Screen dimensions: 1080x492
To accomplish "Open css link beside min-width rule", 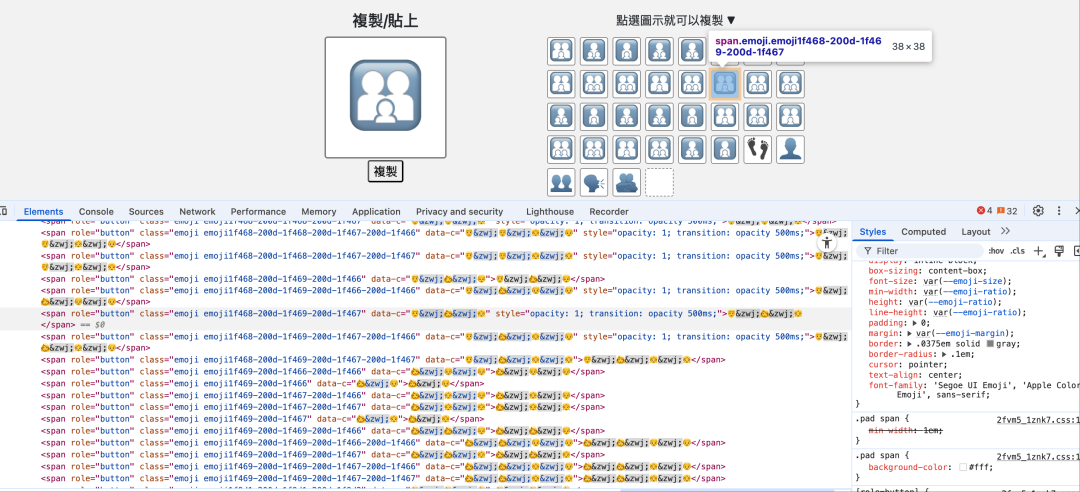I will [1038, 419].
